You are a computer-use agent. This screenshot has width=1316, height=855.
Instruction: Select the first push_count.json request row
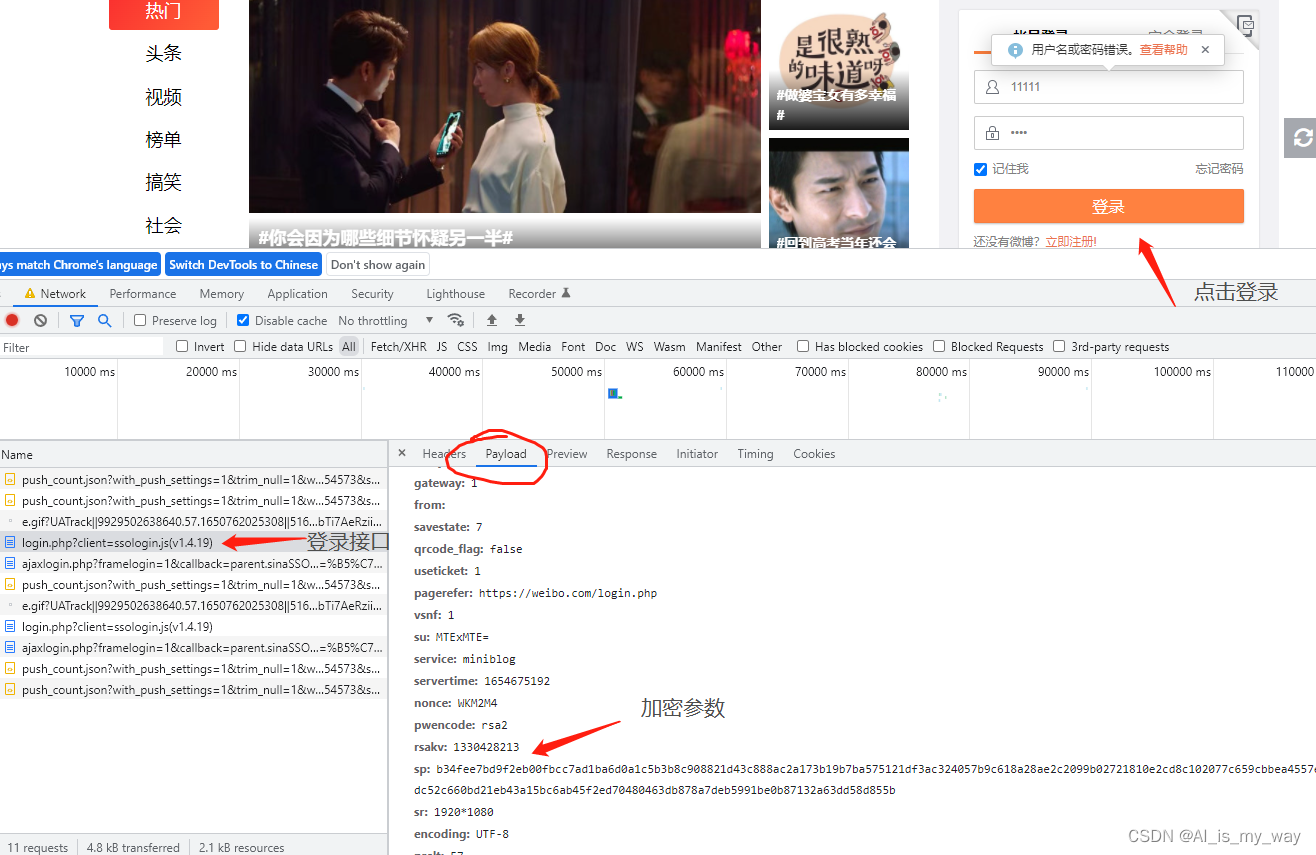point(194,479)
